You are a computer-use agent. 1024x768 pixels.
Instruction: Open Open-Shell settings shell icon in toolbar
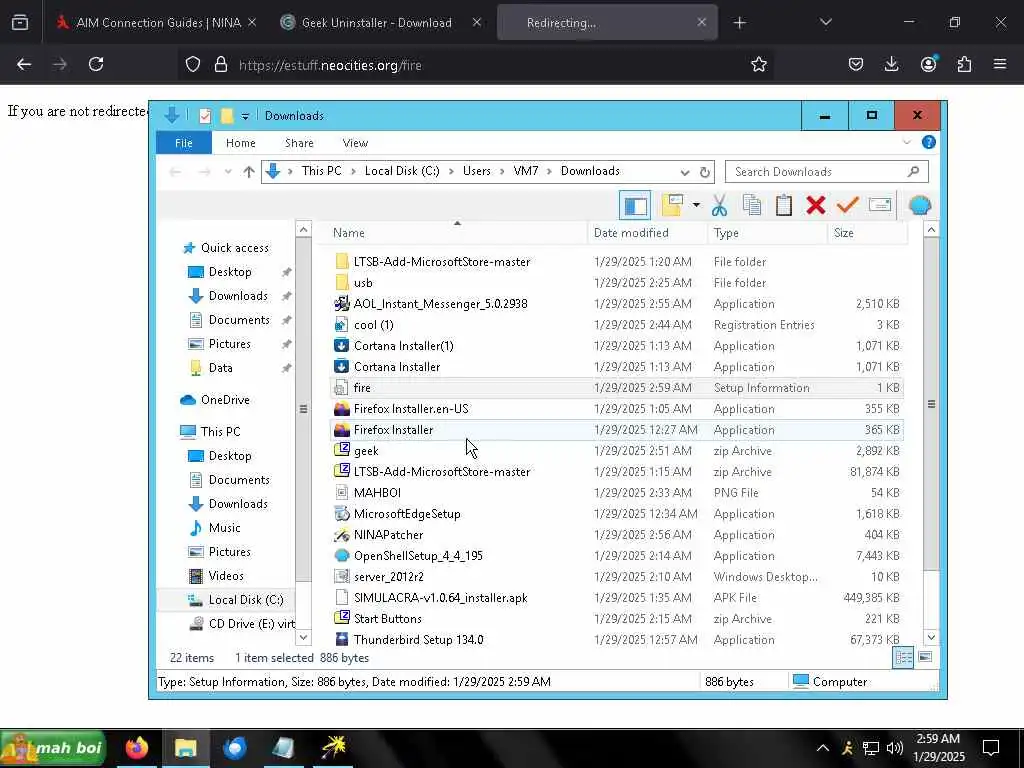920,206
